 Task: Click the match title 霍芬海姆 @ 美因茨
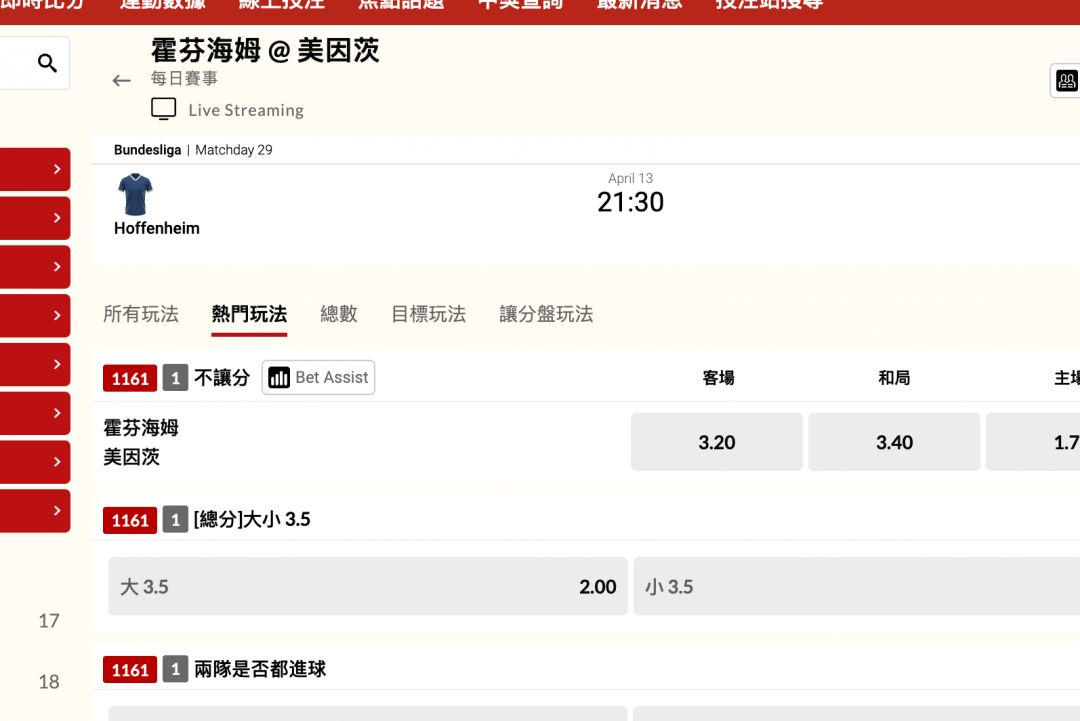[x=265, y=50]
